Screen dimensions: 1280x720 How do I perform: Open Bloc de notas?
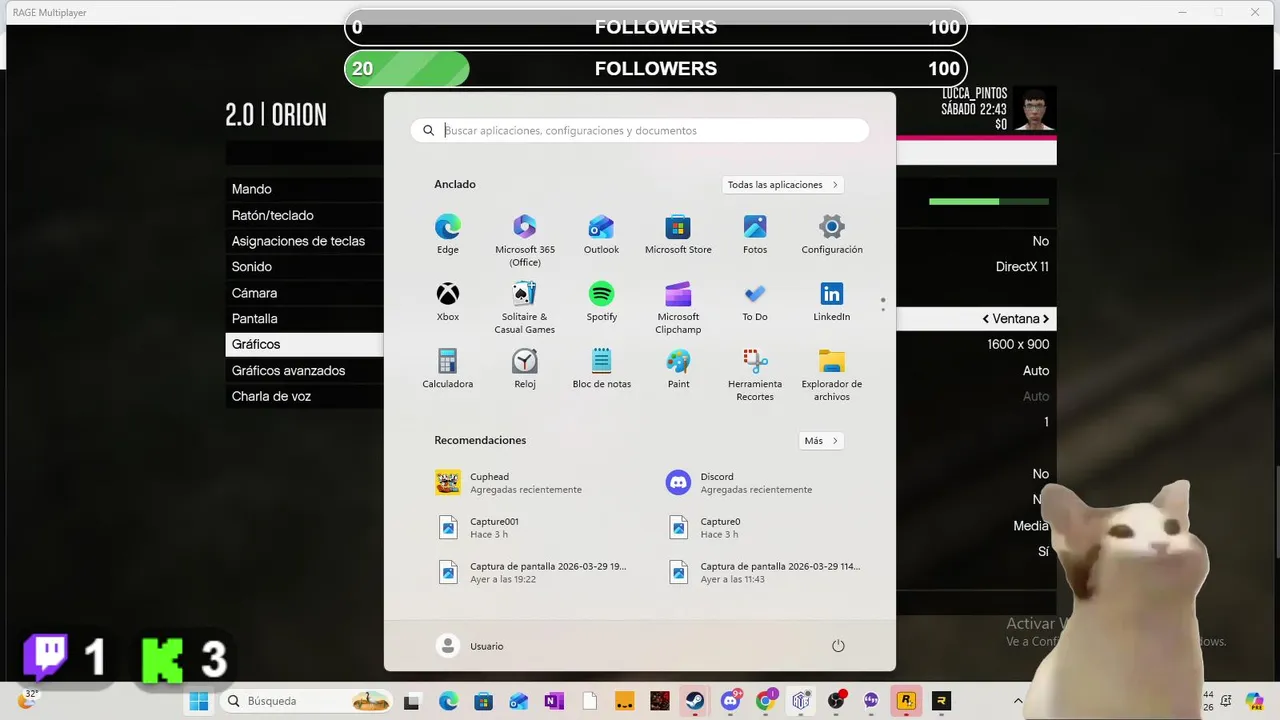tap(601, 369)
